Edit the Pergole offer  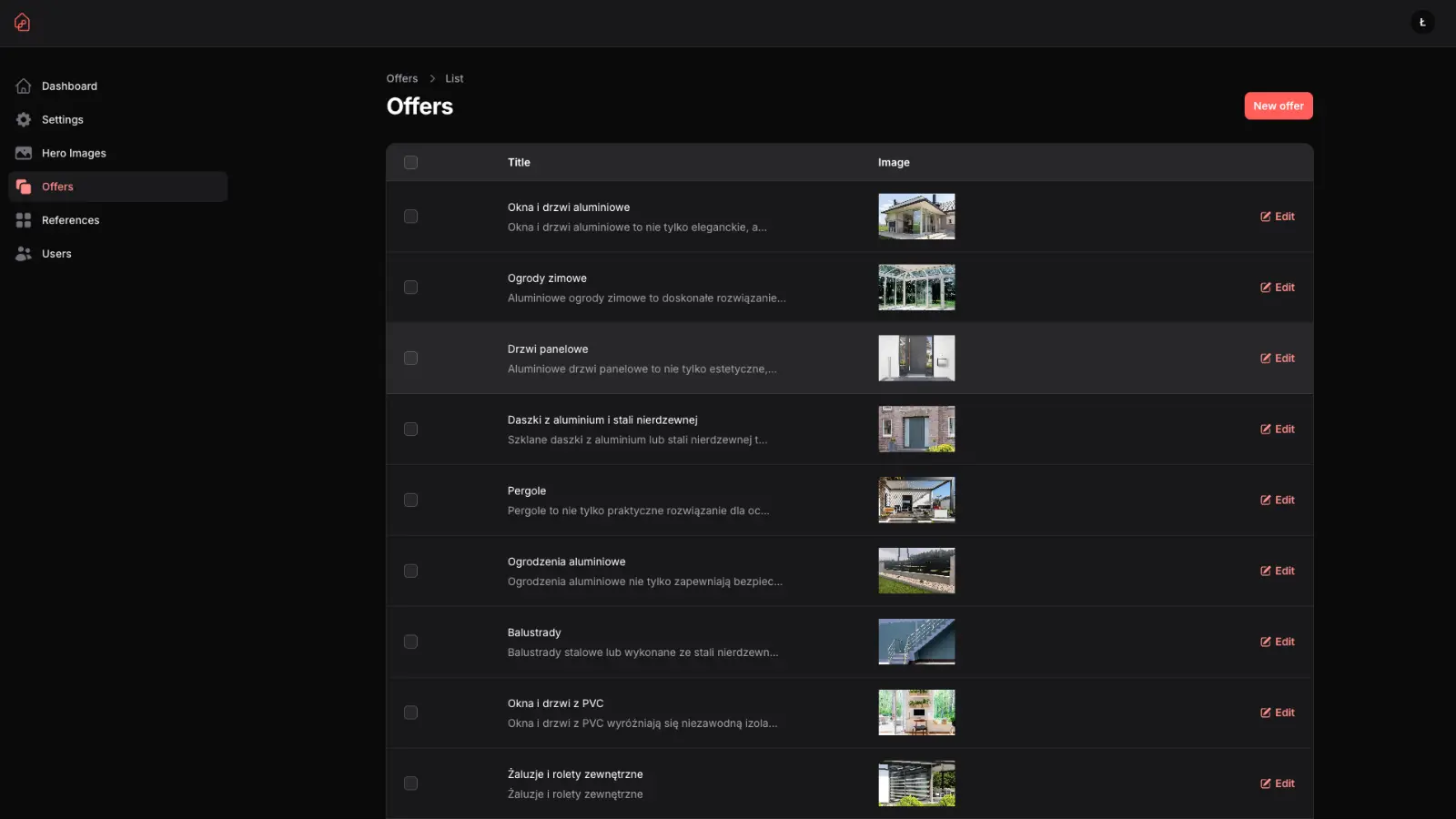point(1278,500)
